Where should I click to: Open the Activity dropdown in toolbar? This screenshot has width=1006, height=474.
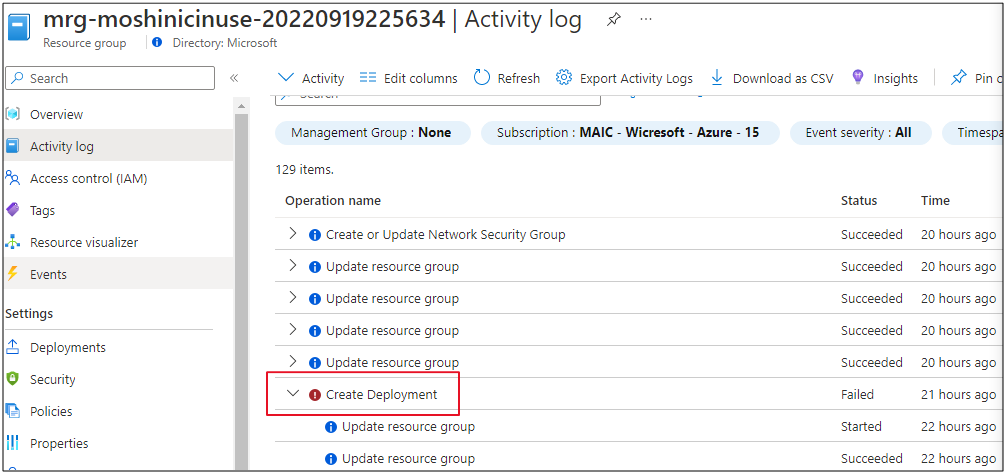point(311,78)
